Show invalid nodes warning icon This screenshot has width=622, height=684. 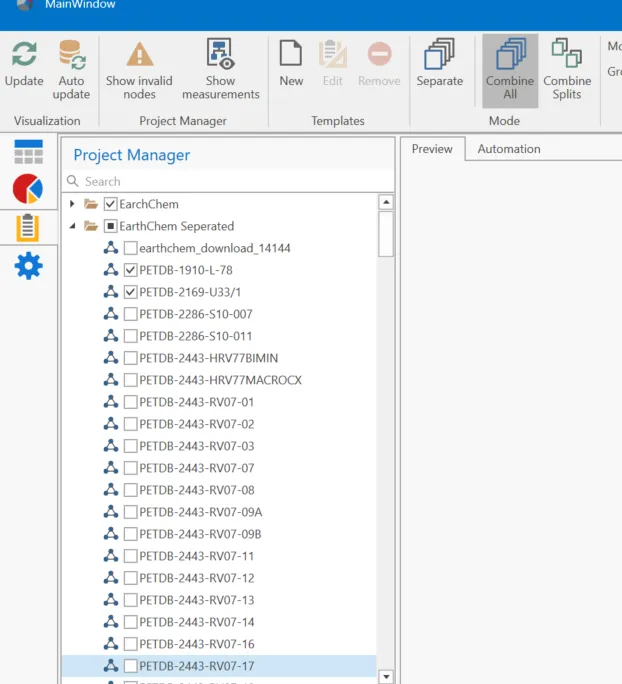point(140,55)
